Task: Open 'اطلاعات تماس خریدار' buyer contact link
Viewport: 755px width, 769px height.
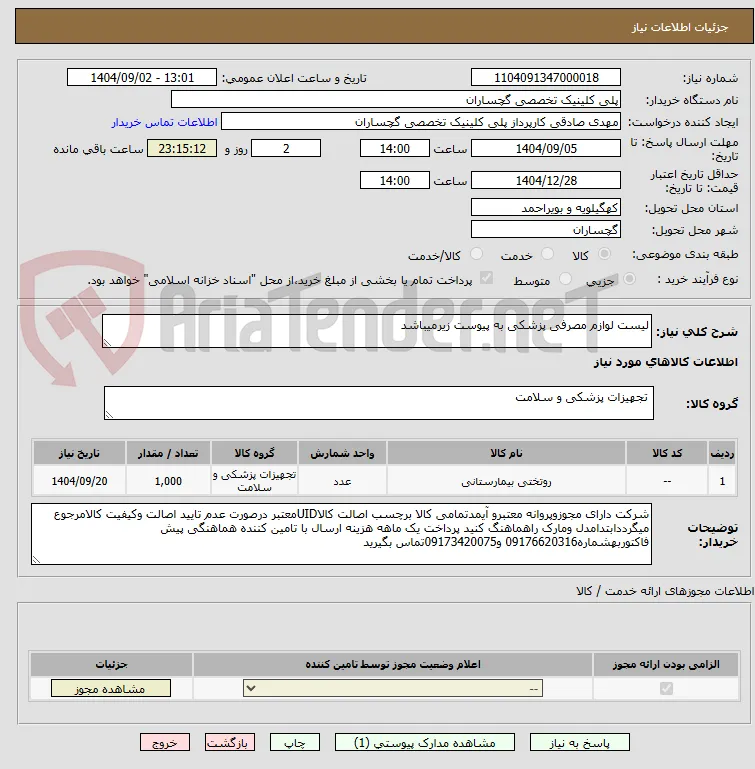Action: pyautogui.click(x=164, y=122)
